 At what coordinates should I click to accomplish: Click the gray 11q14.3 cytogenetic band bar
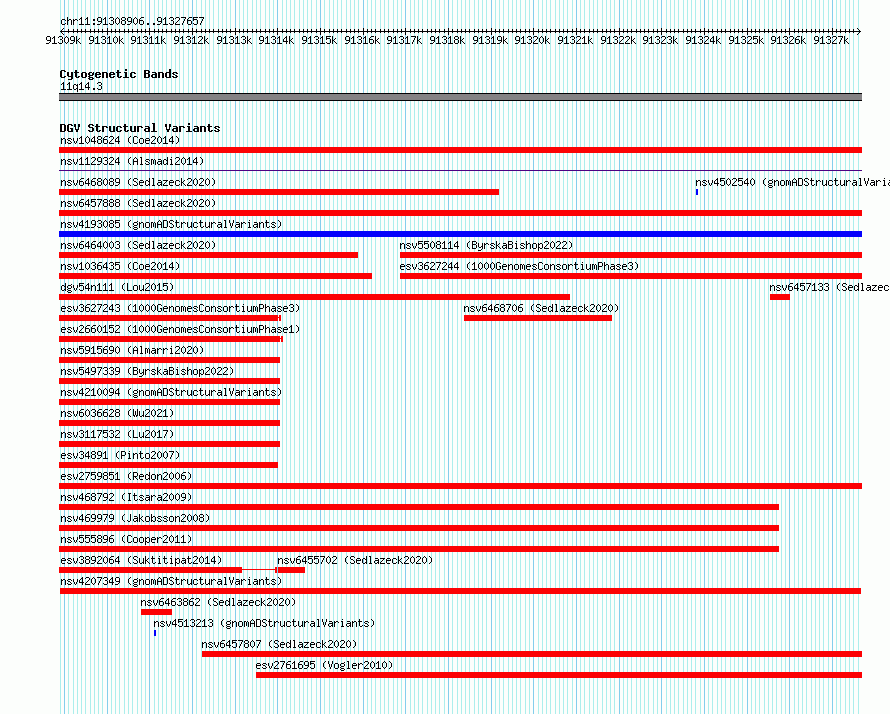[x=460, y=97]
